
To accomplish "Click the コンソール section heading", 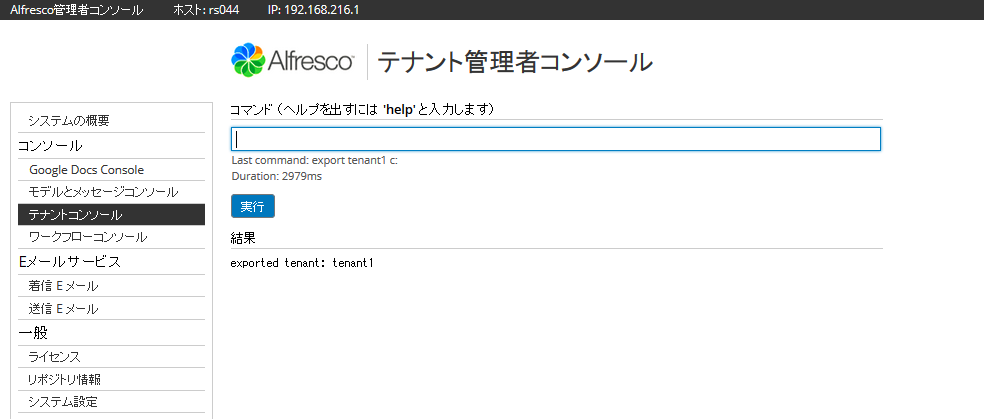I will 50,146.
